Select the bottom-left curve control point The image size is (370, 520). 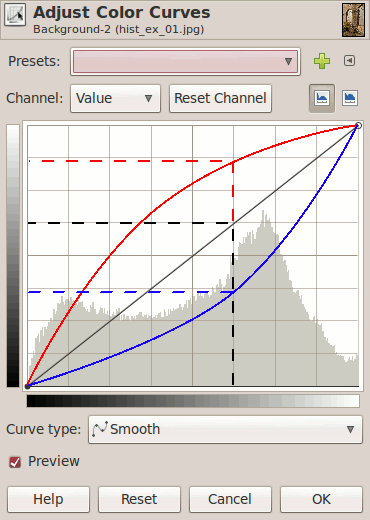(28, 386)
